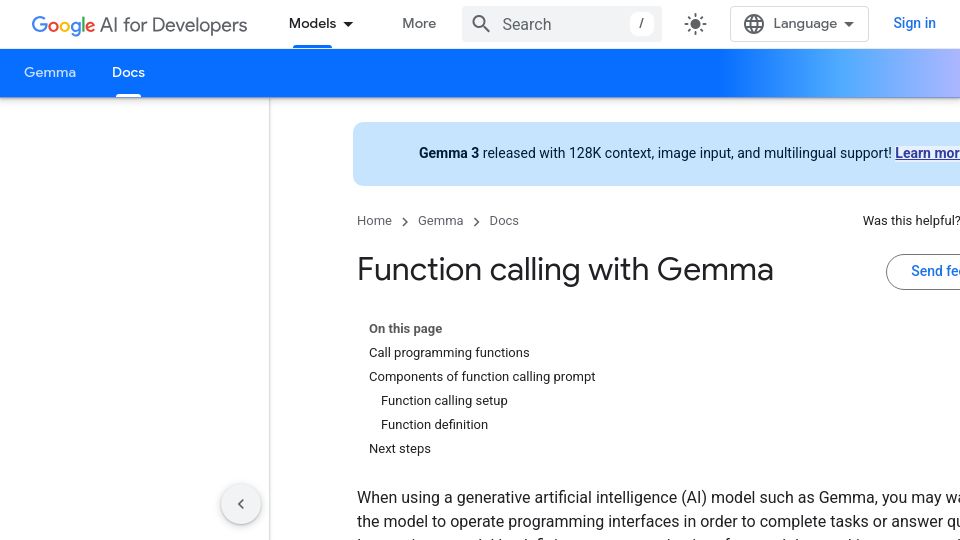This screenshot has height=540, width=960.
Task: Jump to Function calling setup section
Action: [x=444, y=400]
